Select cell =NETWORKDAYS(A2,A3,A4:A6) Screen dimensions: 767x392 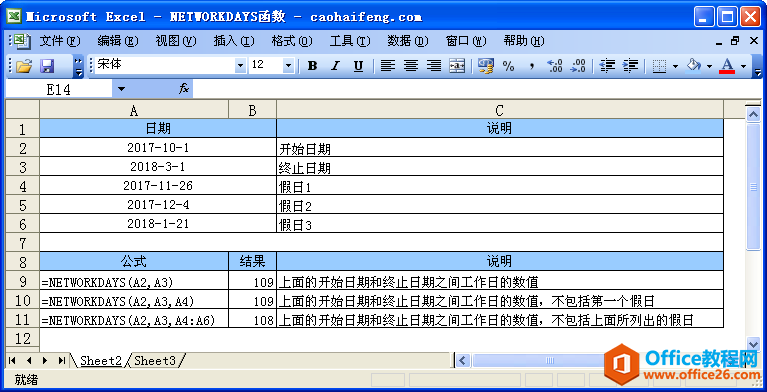[x=134, y=319]
